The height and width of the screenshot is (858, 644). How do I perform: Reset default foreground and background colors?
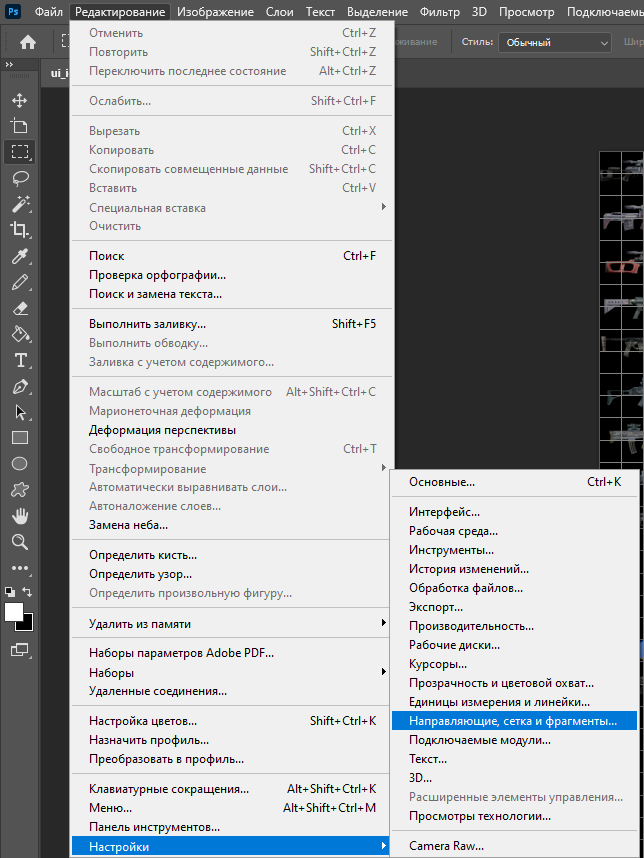(x=10, y=592)
